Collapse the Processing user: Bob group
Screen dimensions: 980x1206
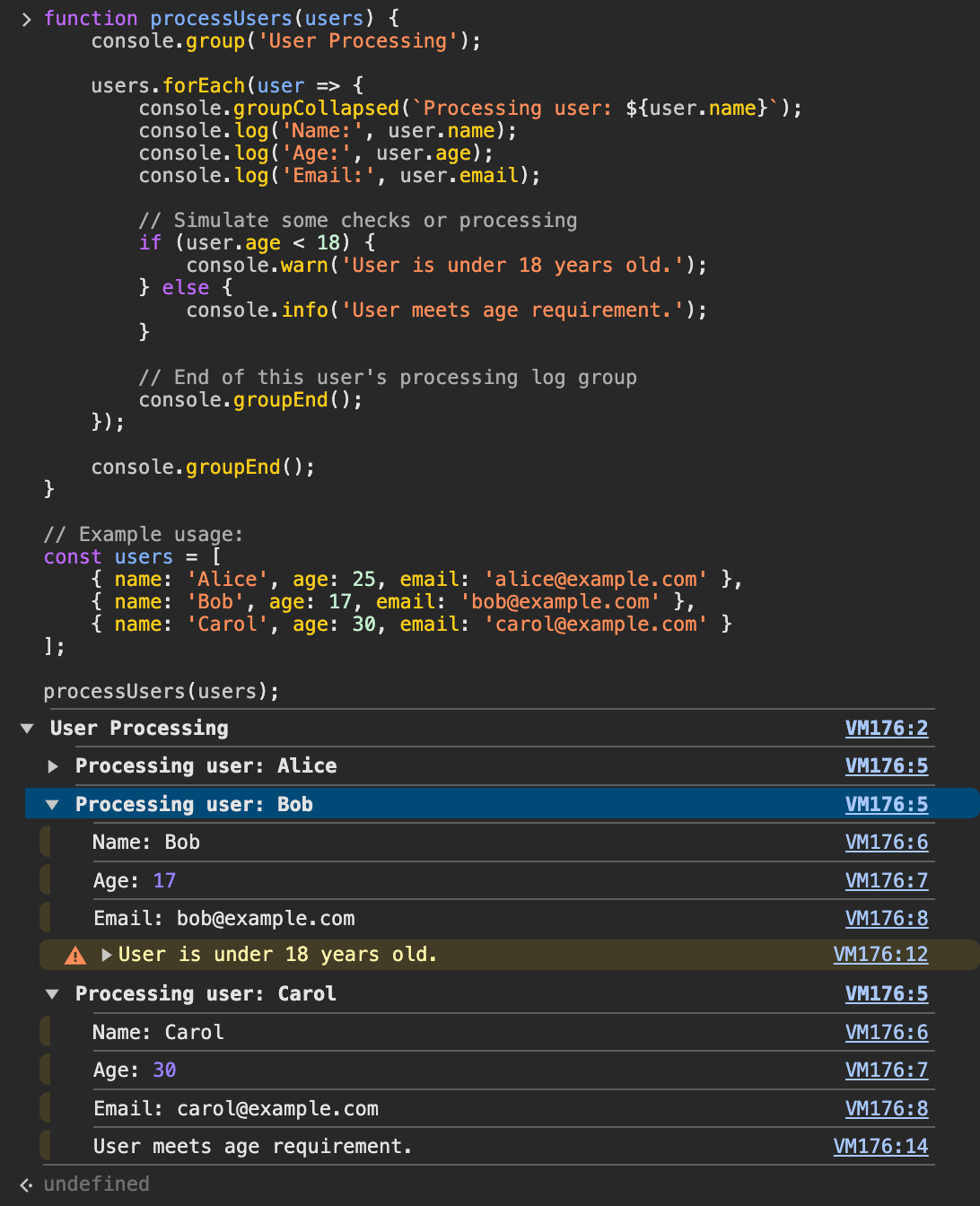tap(52, 805)
